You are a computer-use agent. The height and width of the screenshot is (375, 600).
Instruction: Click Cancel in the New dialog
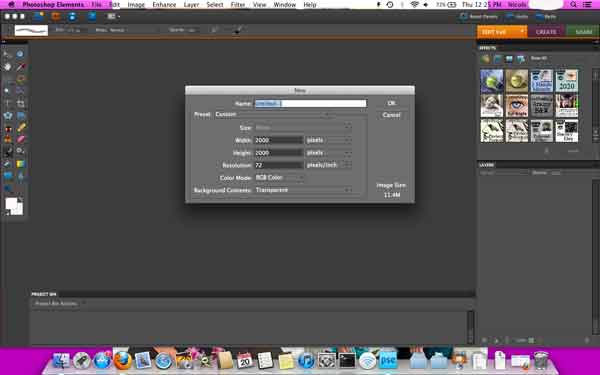(391, 115)
